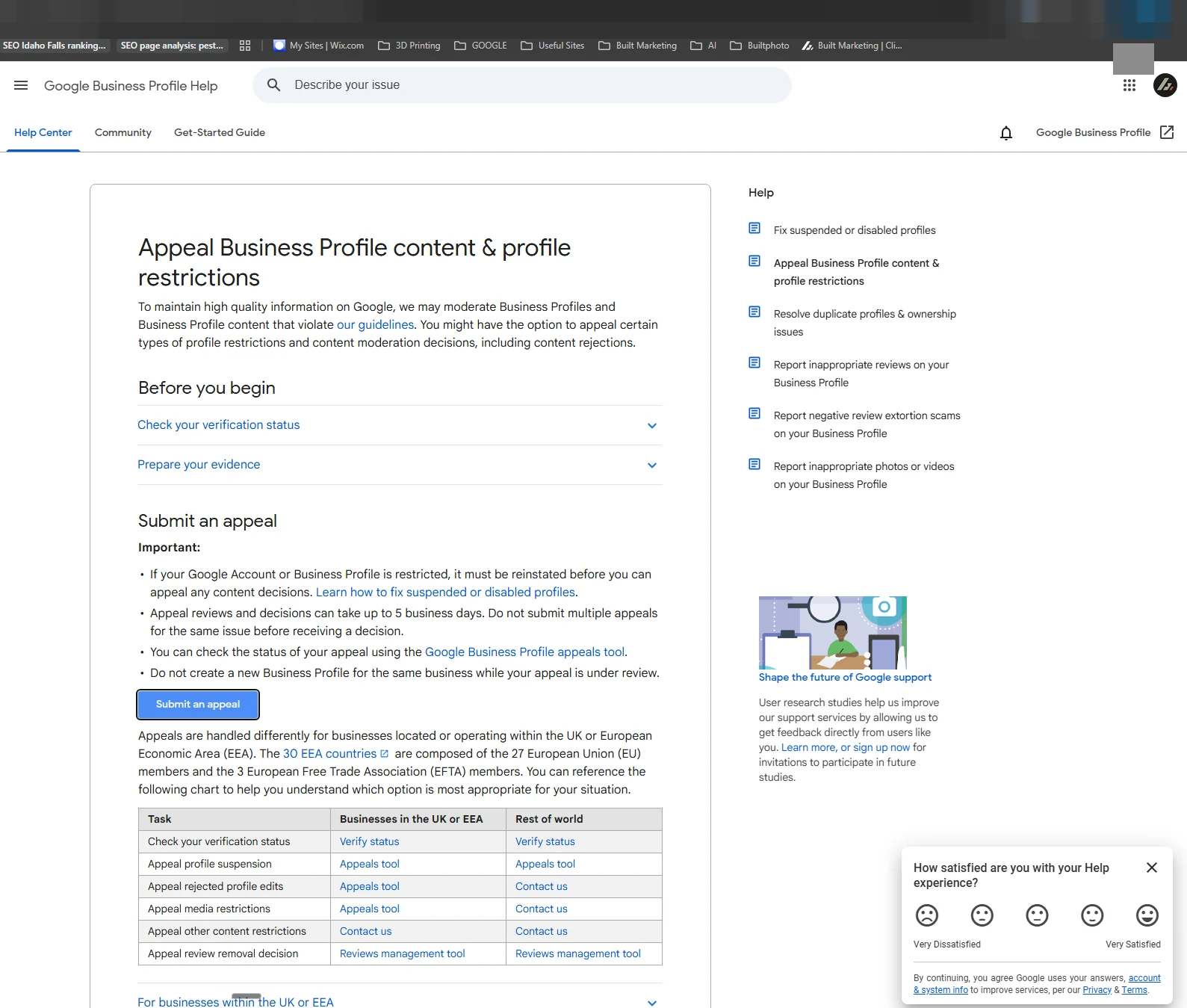The height and width of the screenshot is (1008, 1187).
Task: Open the Terms link in survey
Action: (1134, 990)
